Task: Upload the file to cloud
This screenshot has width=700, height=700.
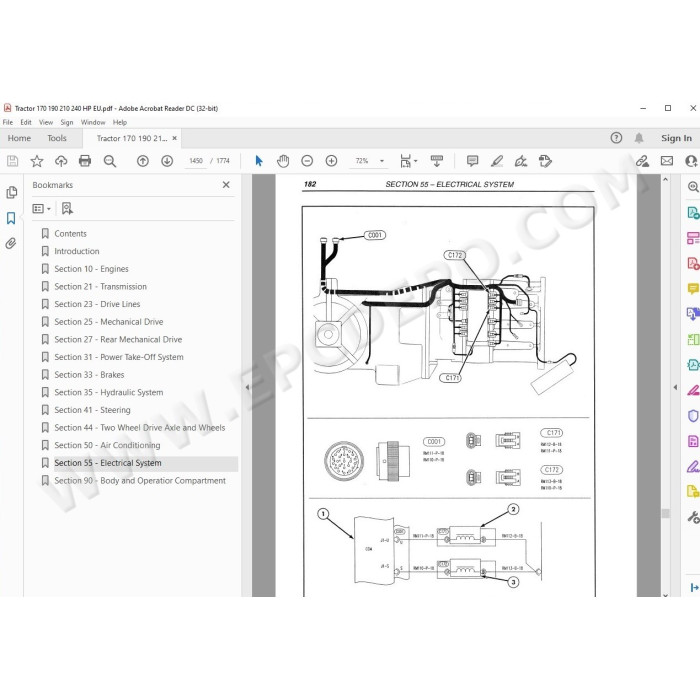Action: (x=61, y=161)
